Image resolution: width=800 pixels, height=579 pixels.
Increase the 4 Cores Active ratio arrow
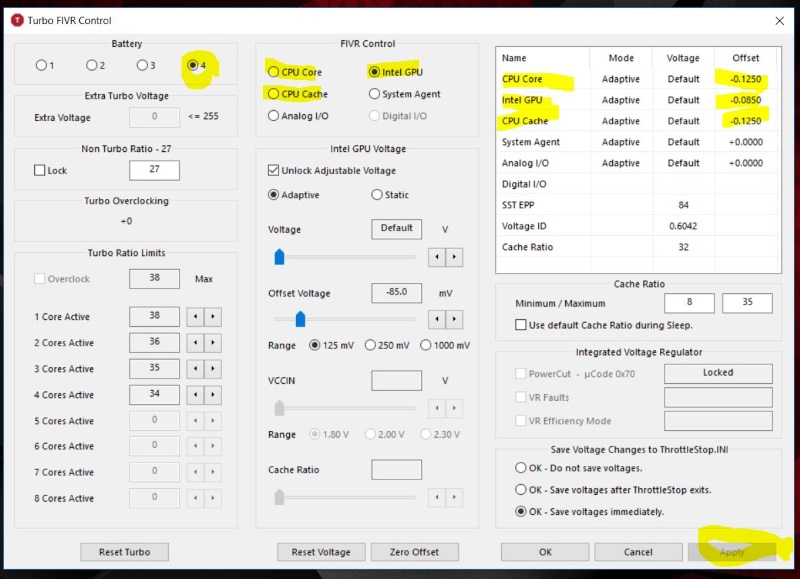pos(213,395)
